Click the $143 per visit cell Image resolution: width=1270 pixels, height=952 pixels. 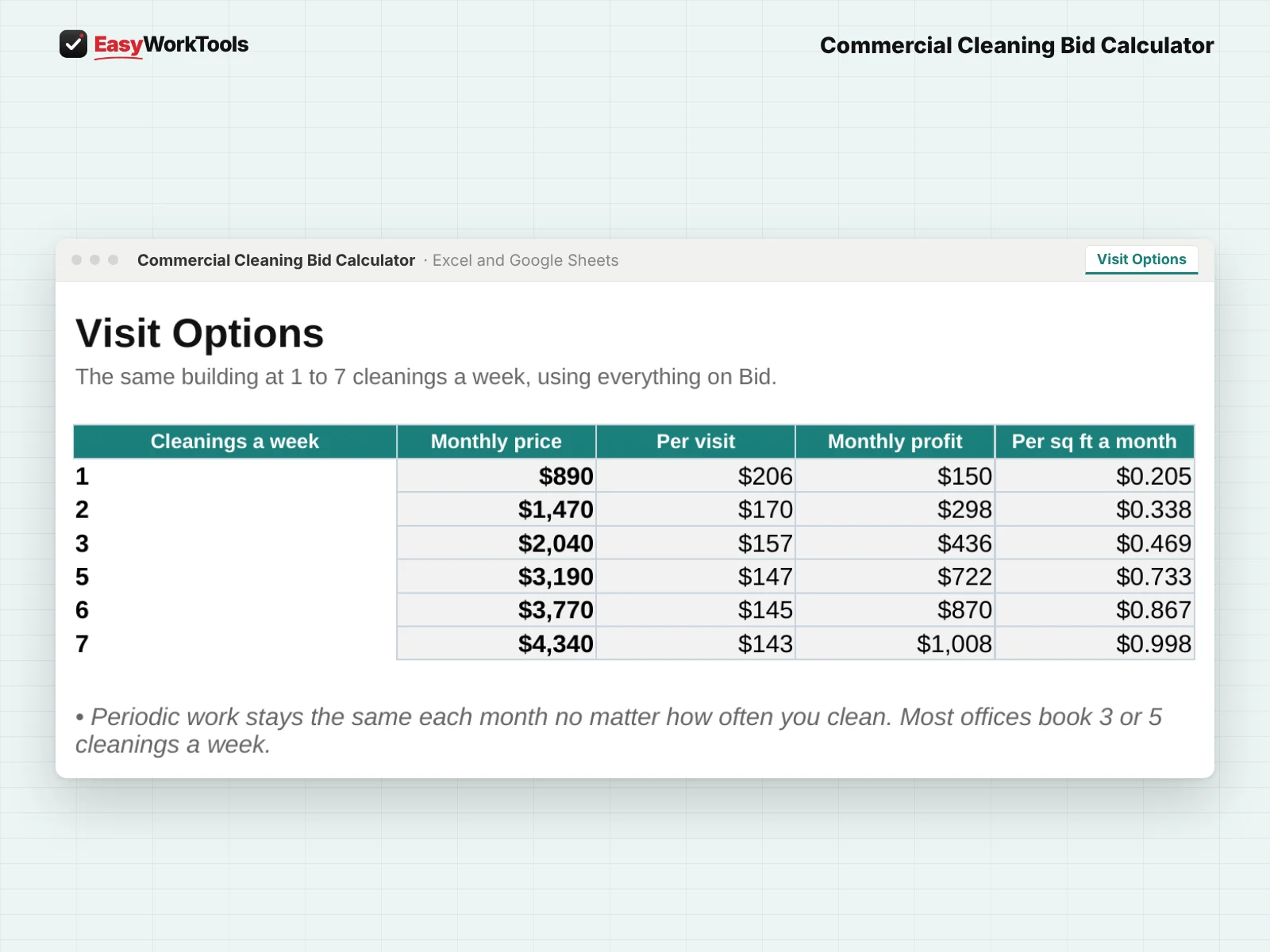coord(695,643)
